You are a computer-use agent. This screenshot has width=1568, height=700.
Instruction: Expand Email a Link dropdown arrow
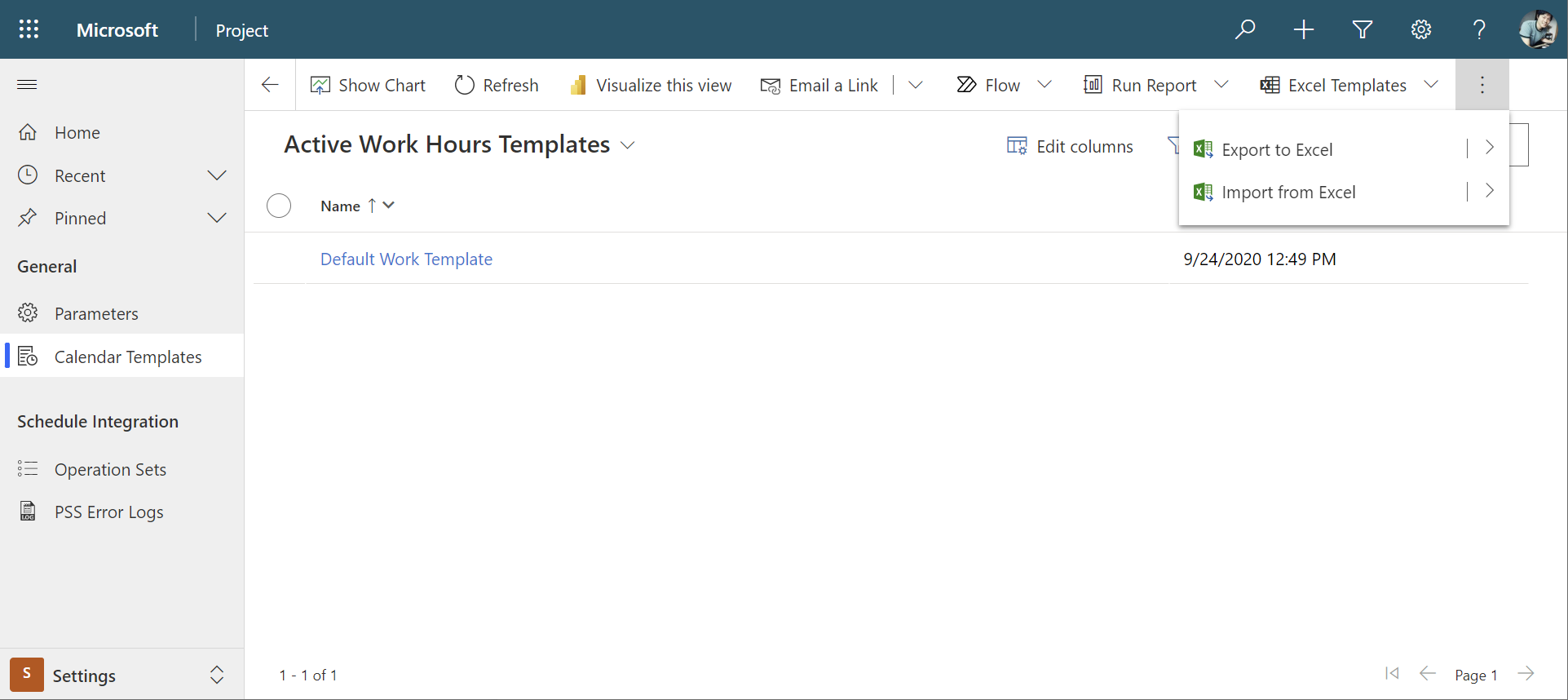click(x=916, y=85)
